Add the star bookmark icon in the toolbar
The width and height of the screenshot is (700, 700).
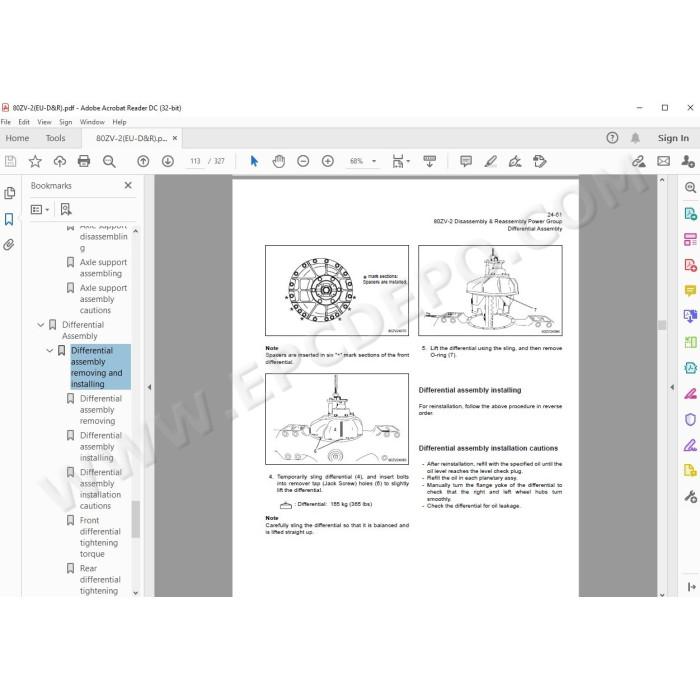(x=35, y=161)
